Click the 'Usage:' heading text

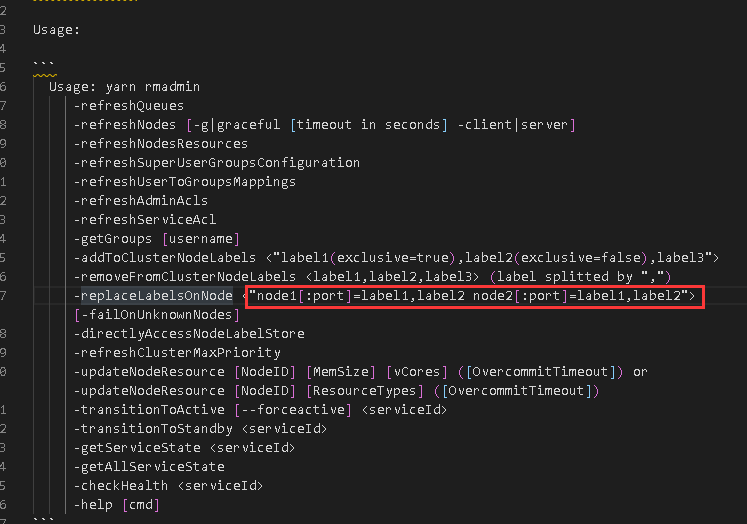pyautogui.click(x=56, y=30)
